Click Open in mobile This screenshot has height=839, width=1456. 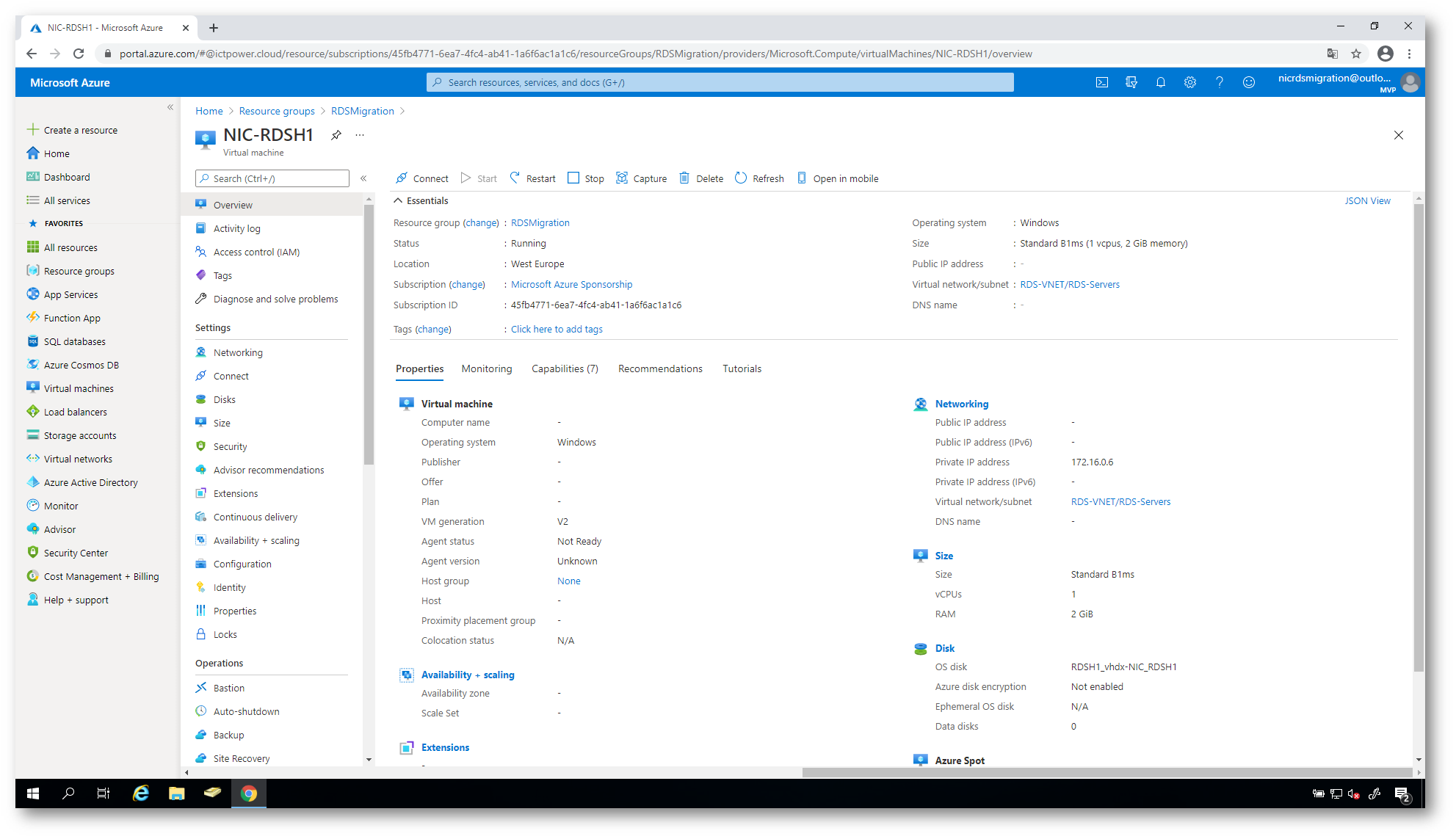tap(838, 178)
